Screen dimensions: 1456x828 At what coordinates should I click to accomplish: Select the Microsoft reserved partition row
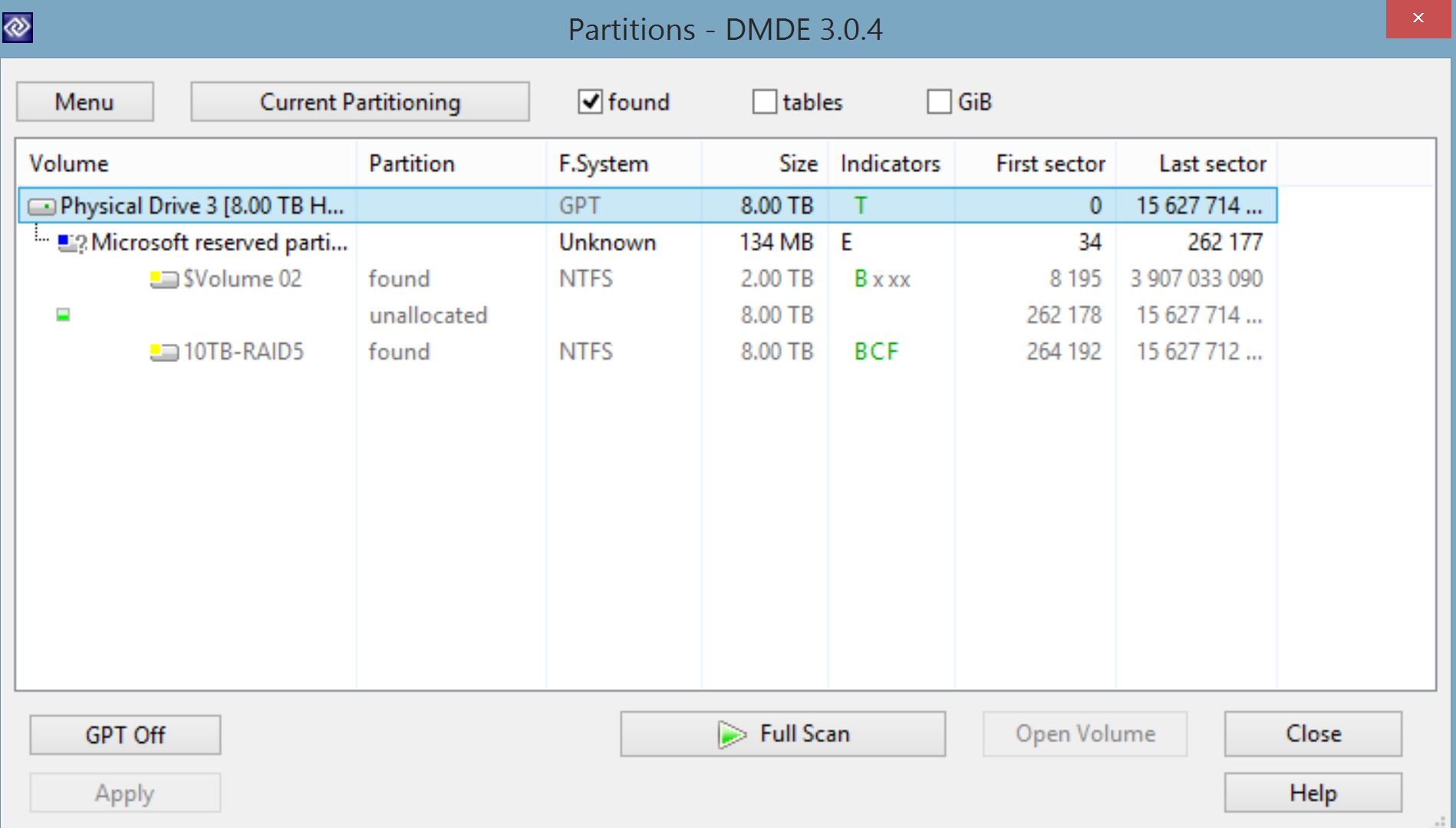pos(647,242)
